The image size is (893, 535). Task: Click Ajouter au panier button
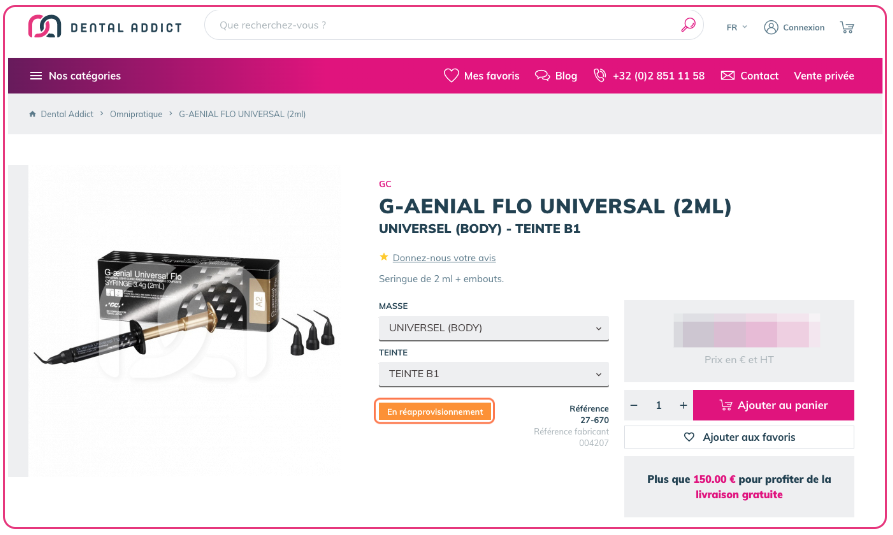[x=773, y=405]
